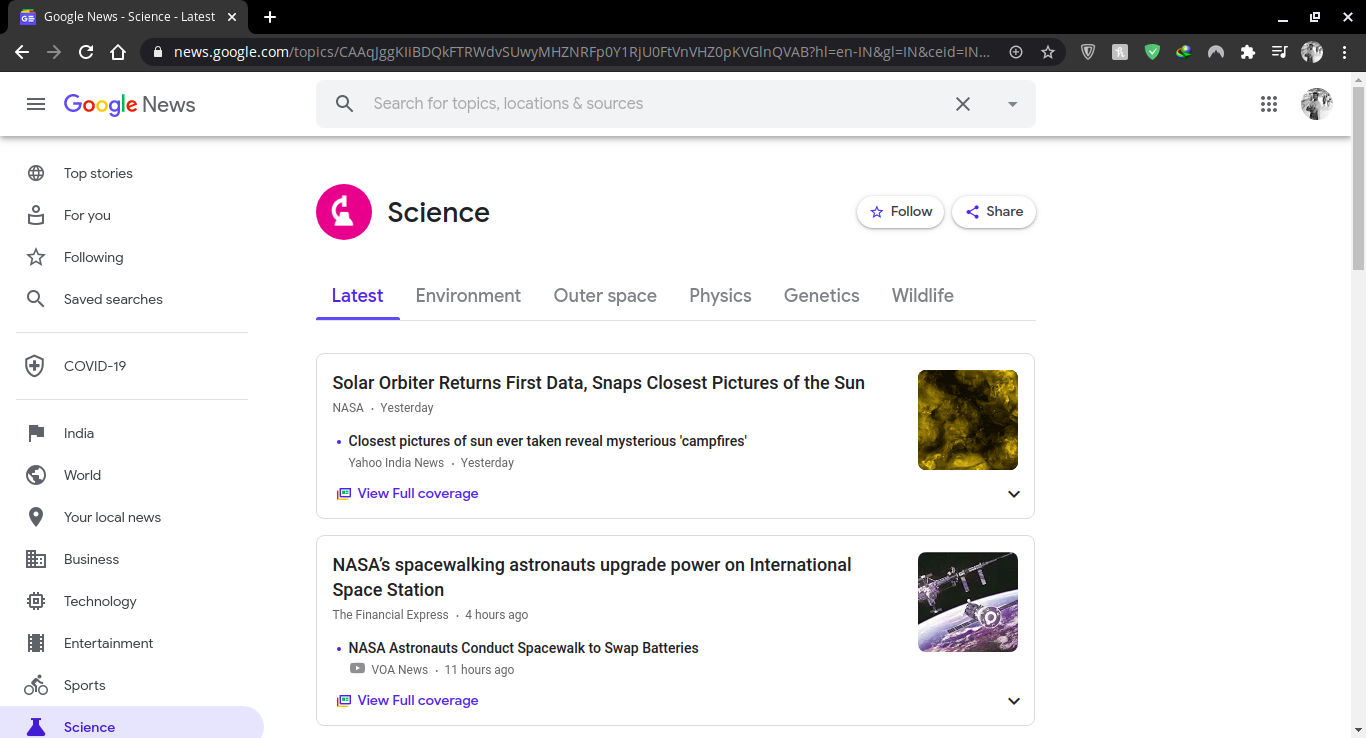Select Top stories in sidebar
The width and height of the screenshot is (1366, 738).
click(98, 173)
